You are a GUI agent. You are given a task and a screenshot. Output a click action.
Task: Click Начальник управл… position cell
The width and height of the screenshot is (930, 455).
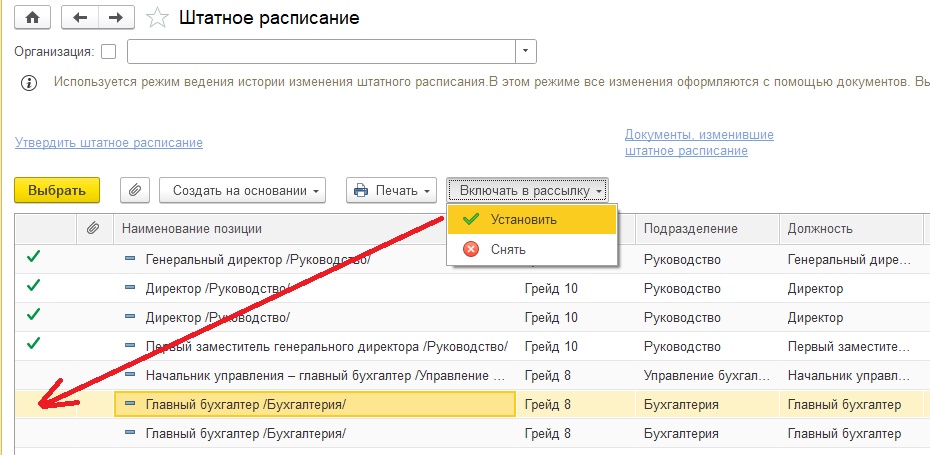tap(849, 376)
